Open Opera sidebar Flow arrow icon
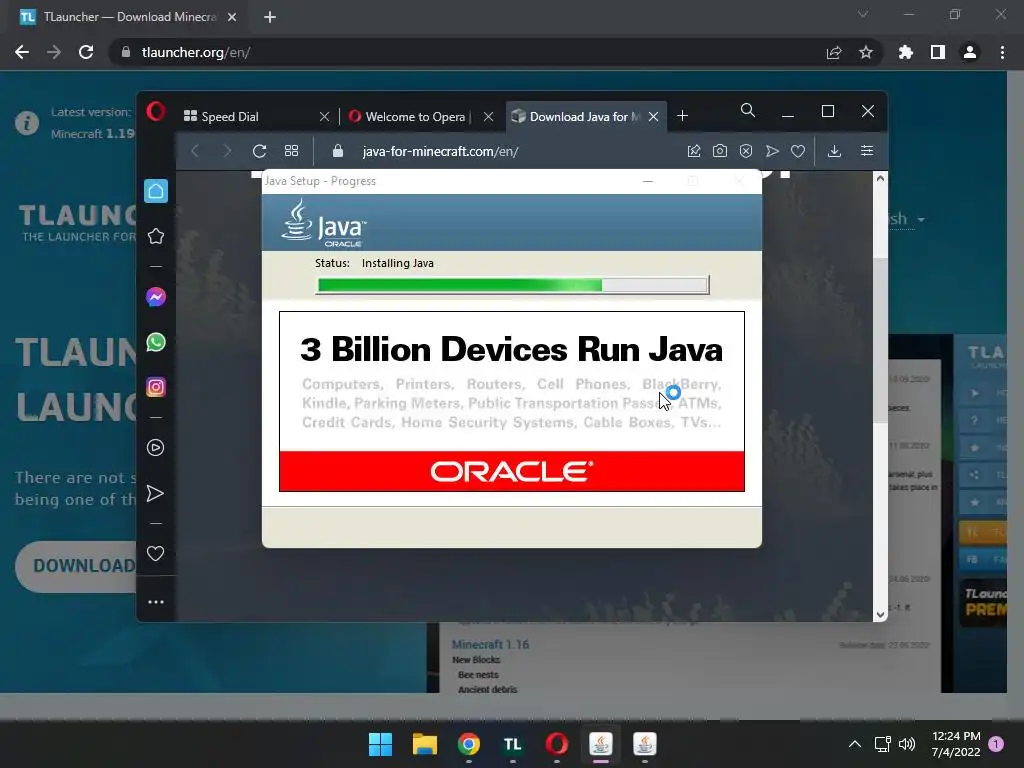Screen dimensions: 1024x768 (x=155, y=493)
